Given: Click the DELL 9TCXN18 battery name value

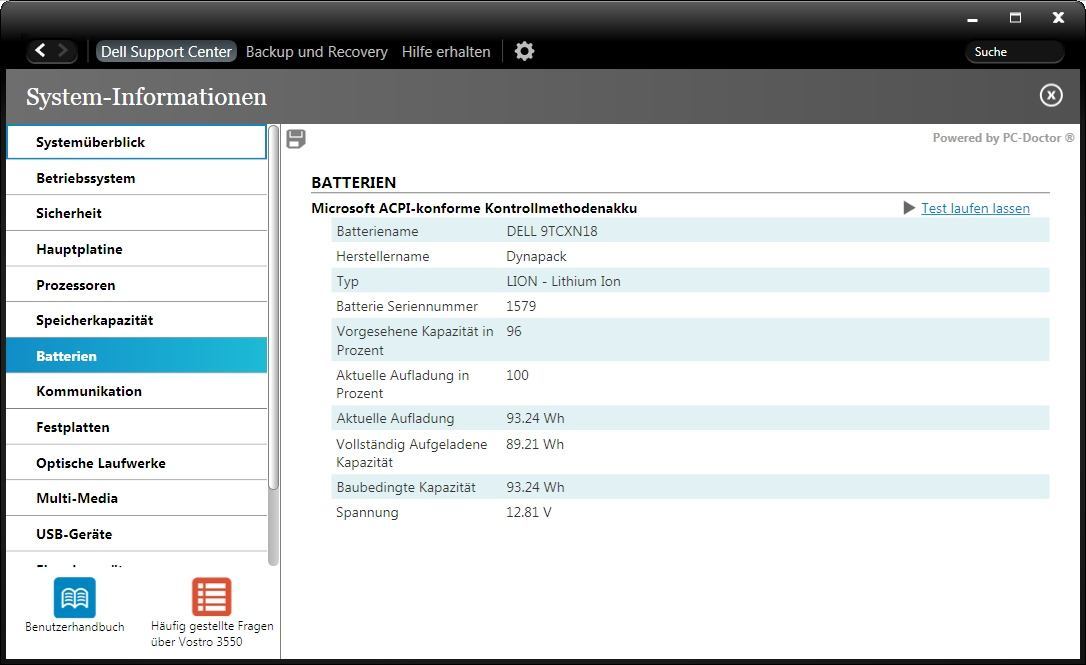Looking at the screenshot, I should [552, 231].
